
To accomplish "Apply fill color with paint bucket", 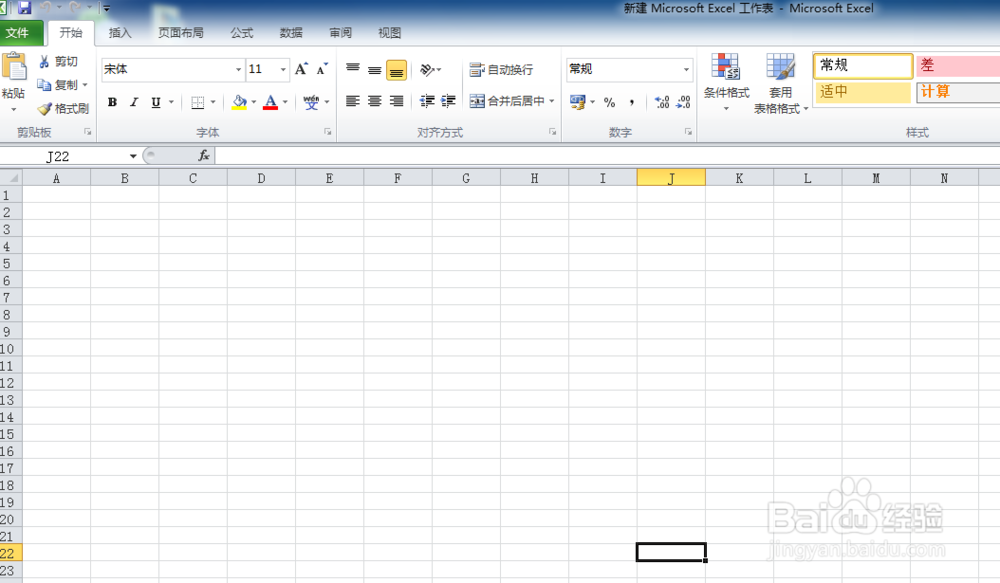I will (x=239, y=102).
